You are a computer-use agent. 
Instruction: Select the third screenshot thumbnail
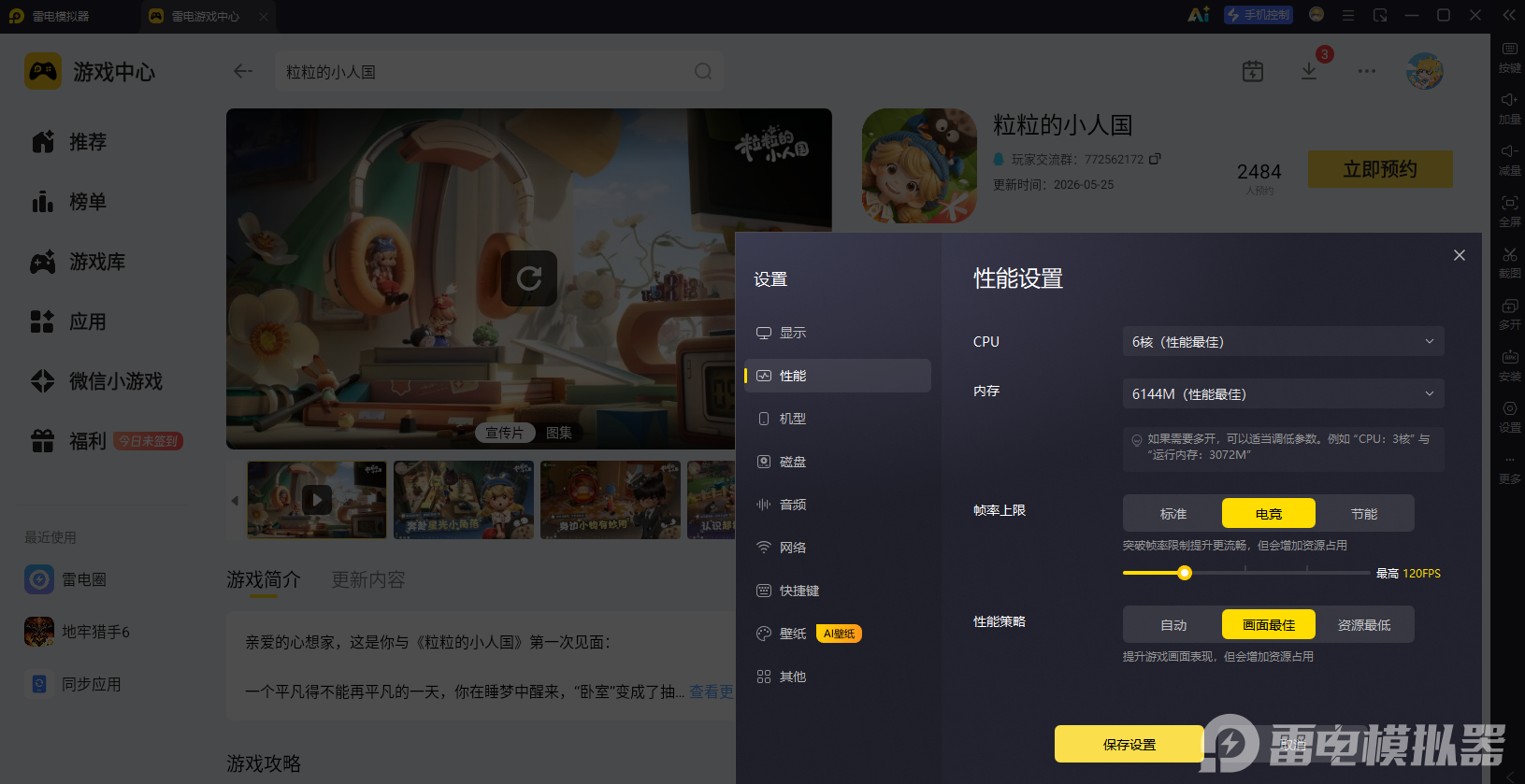(x=611, y=500)
